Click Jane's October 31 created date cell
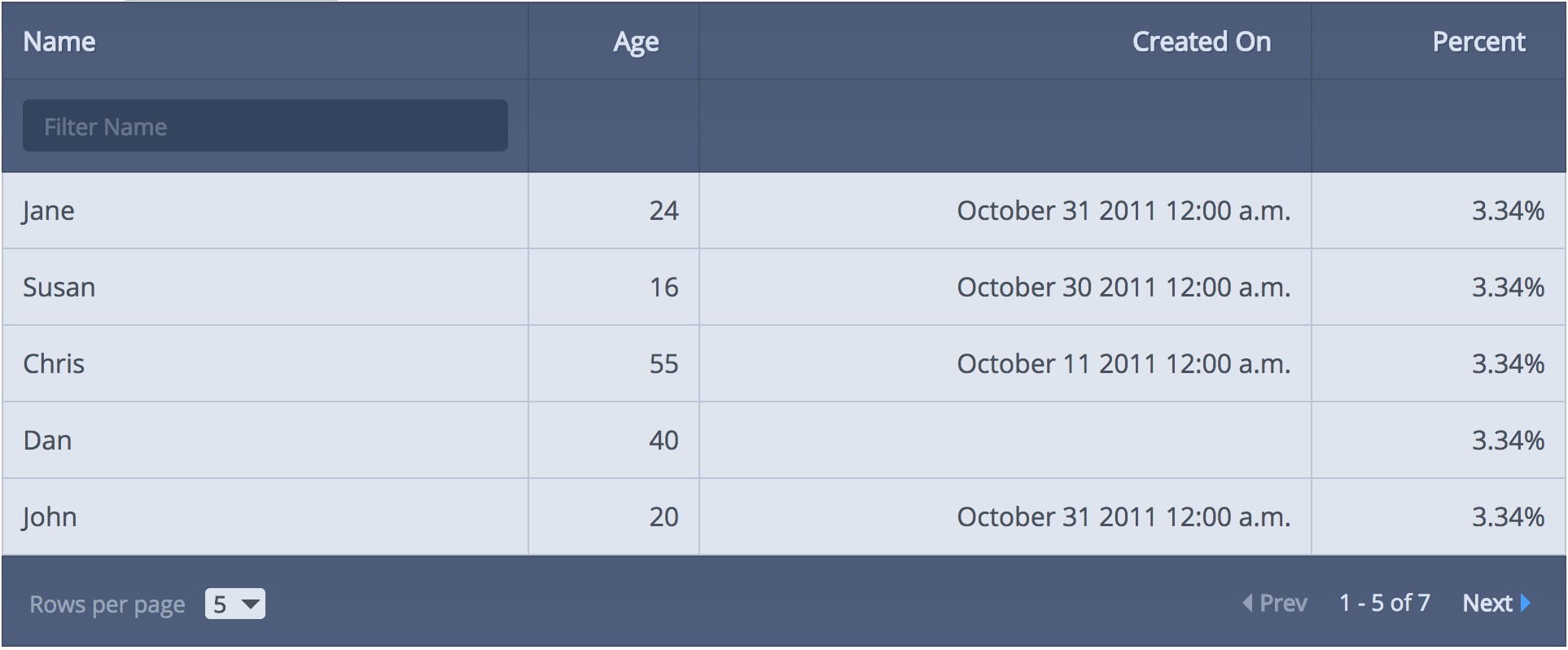Viewport: 1568px width, 650px height. pyautogui.click(x=1005, y=211)
